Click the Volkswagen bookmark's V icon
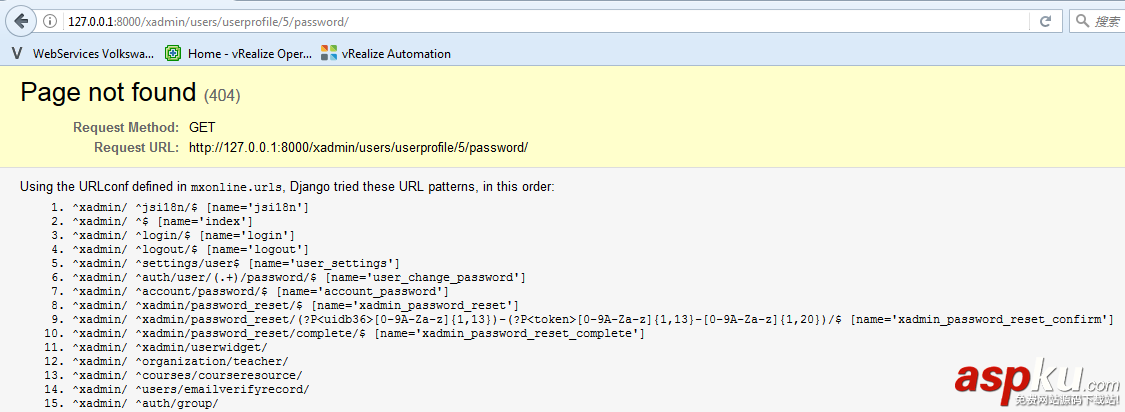Image resolution: width=1125 pixels, height=412 pixels. (17, 53)
